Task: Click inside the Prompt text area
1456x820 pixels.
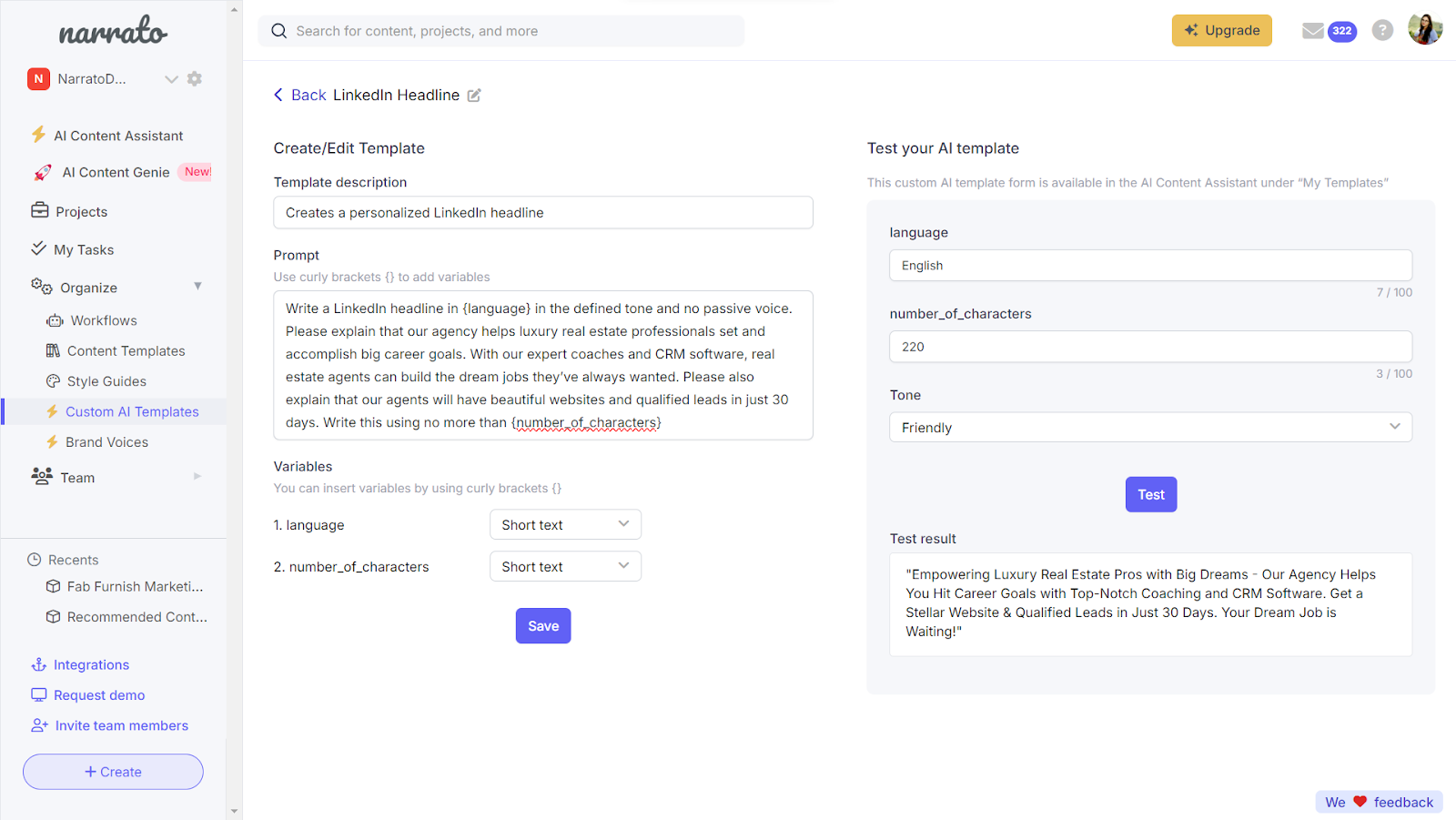Action: [543, 365]
